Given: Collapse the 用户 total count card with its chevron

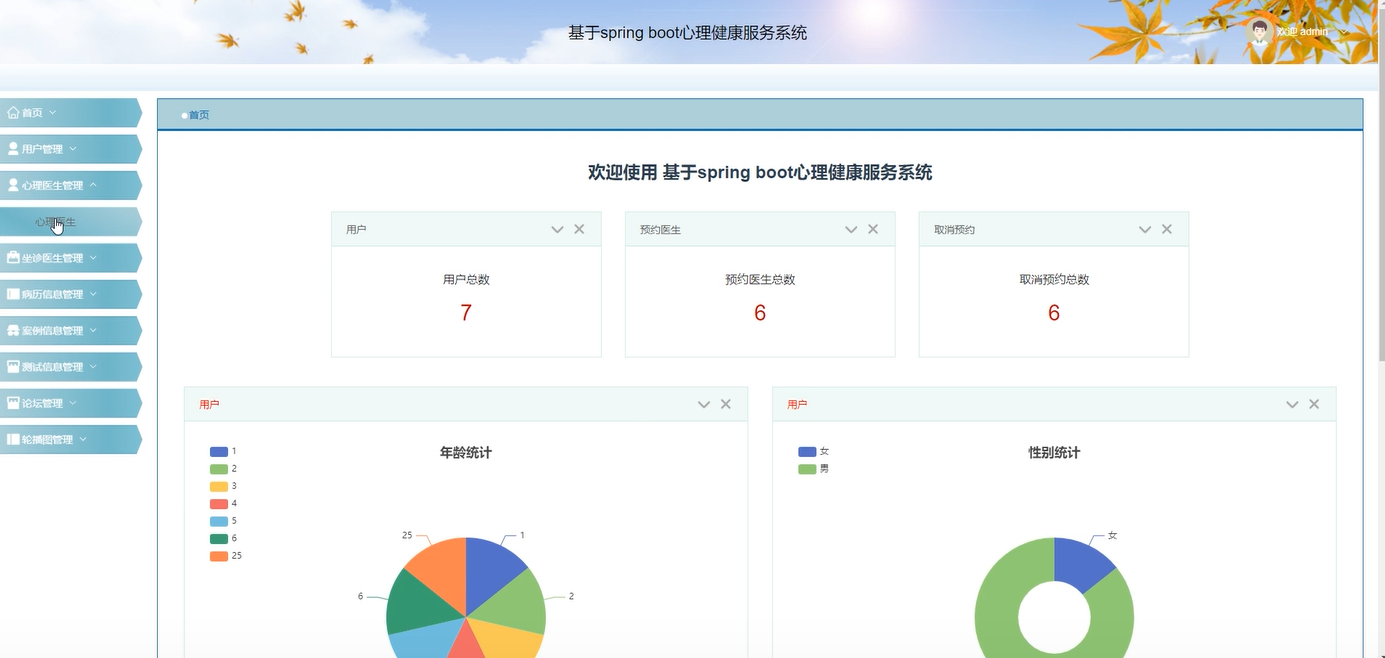Looking at the screenshot, I should (x=558, y=230).
